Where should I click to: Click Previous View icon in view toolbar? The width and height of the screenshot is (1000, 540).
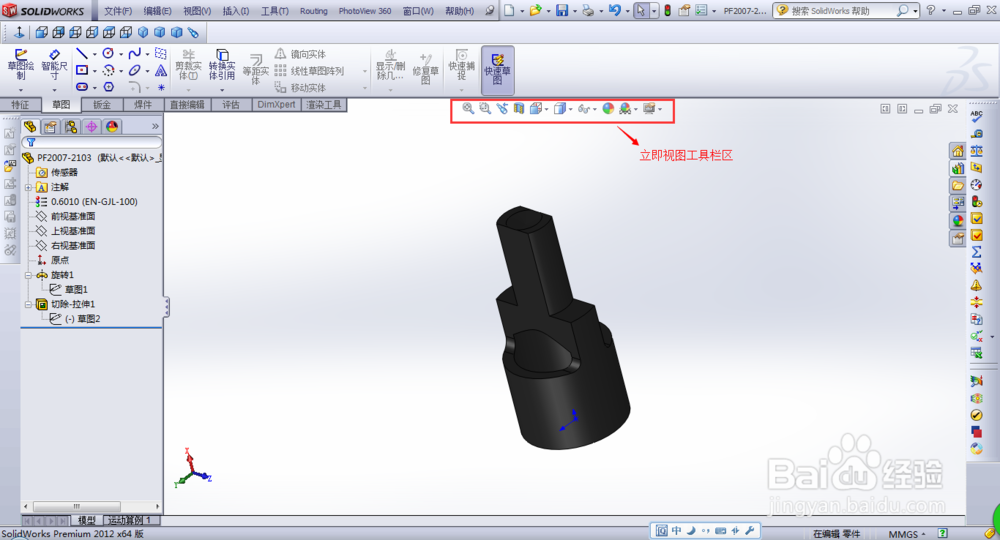coord(502,109)
